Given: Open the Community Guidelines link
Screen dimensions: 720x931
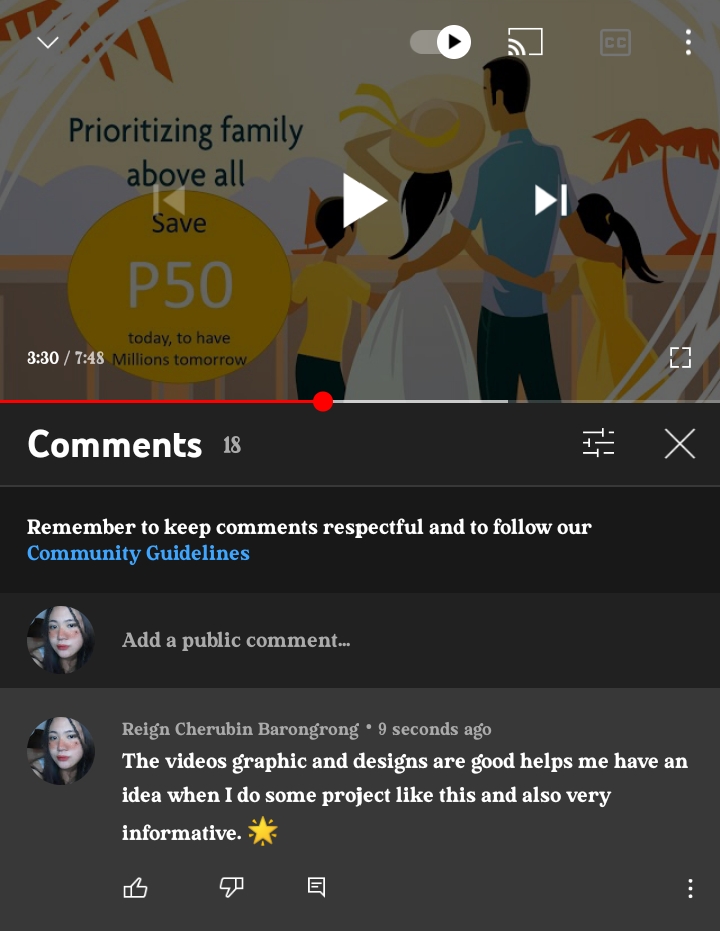Looking at the screenshot, I should point(138,553).
